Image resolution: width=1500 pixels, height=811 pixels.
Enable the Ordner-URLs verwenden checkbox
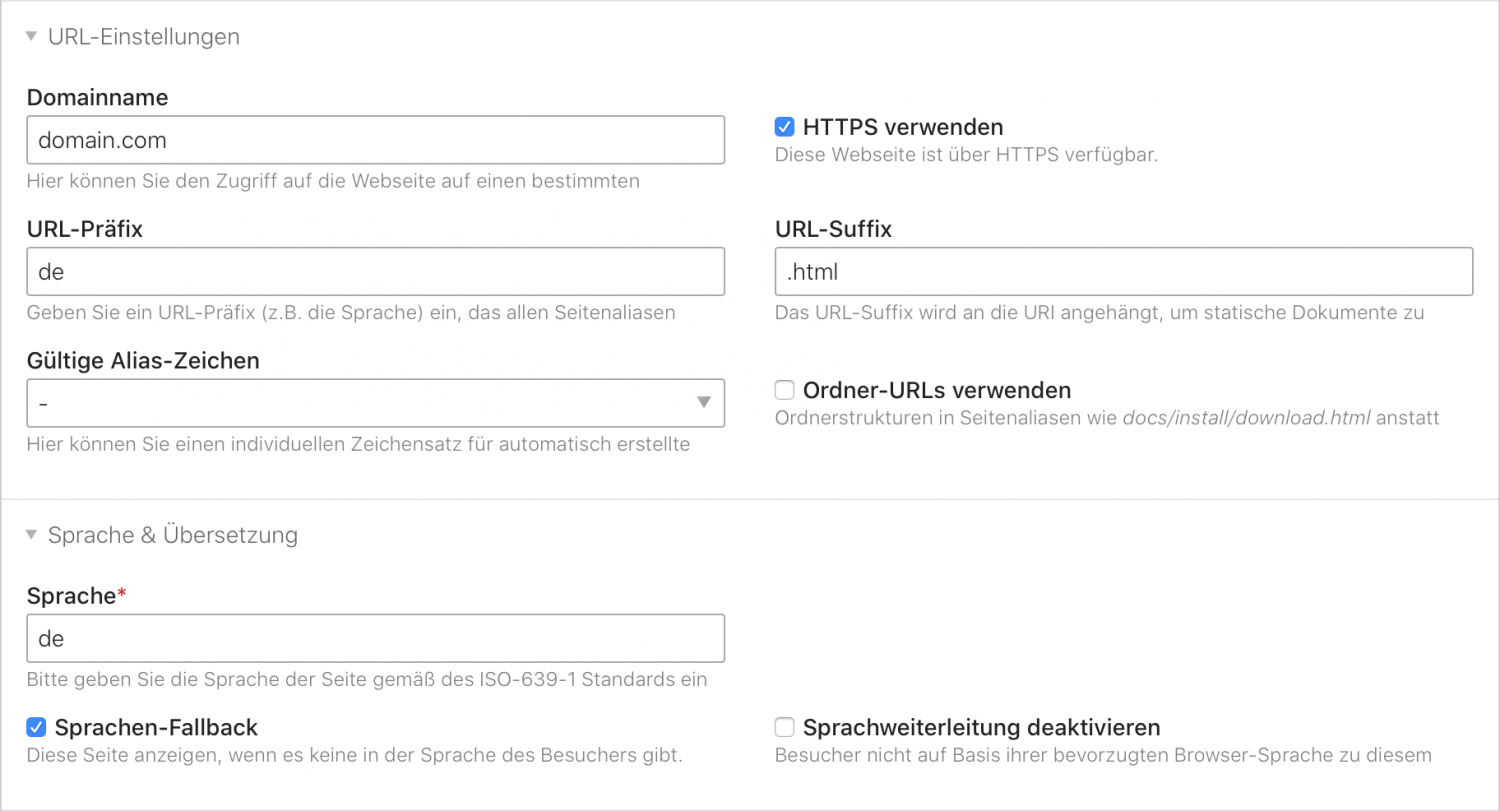[785, 390]
